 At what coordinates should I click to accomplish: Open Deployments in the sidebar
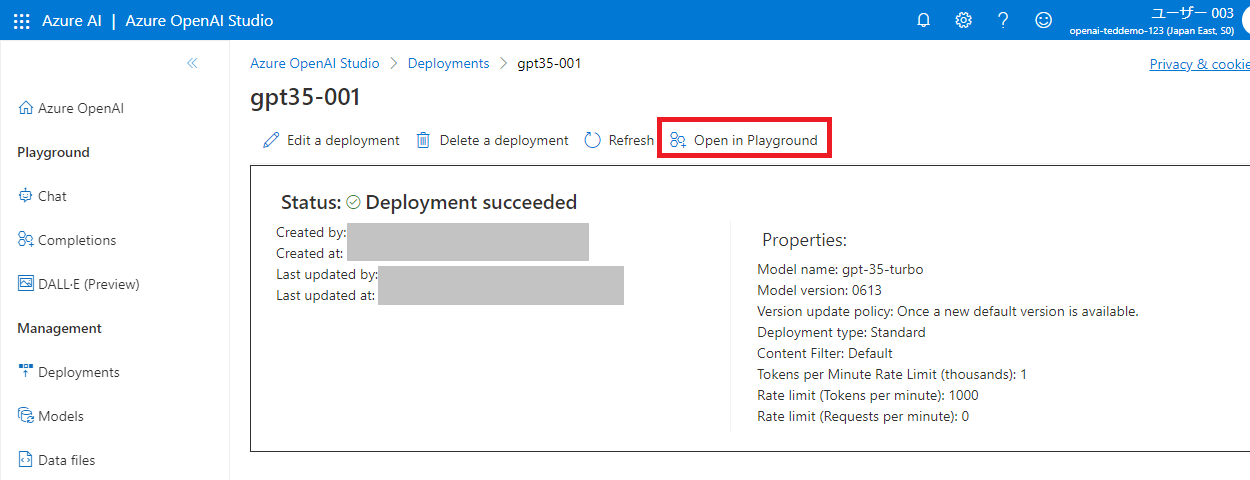coord(69,372)
